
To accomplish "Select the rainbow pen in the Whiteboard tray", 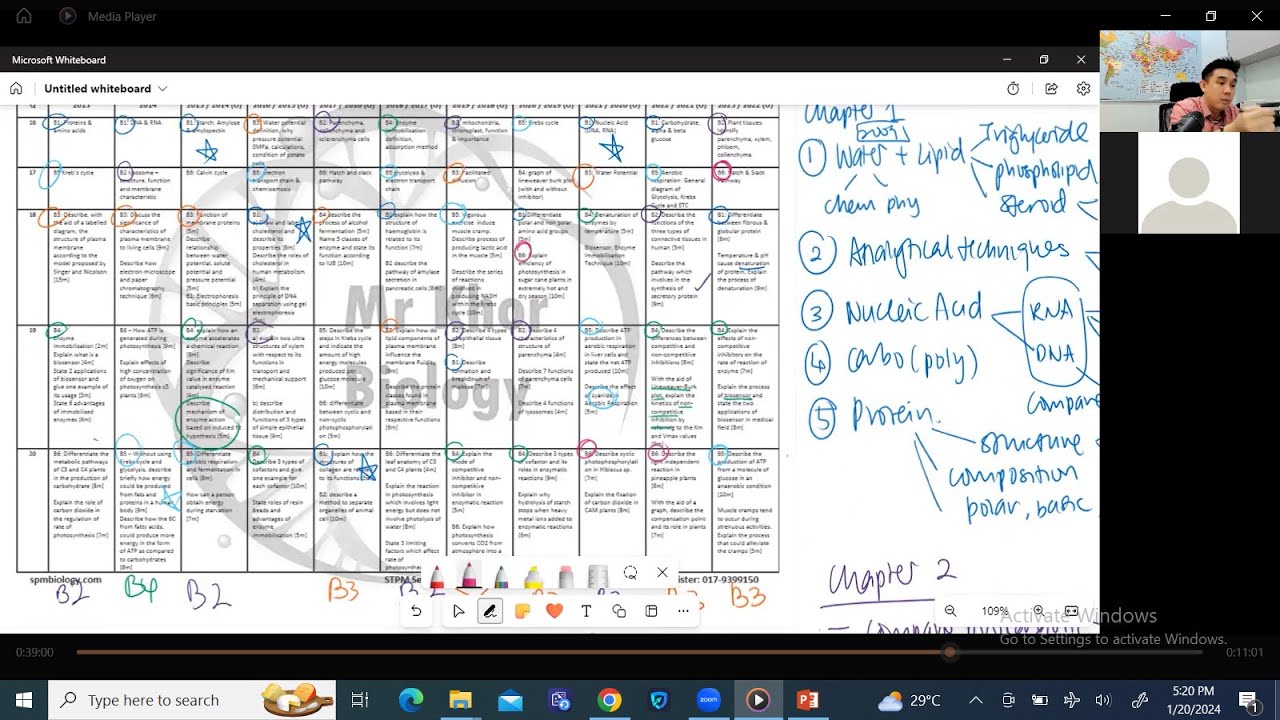I will [500, 576].
